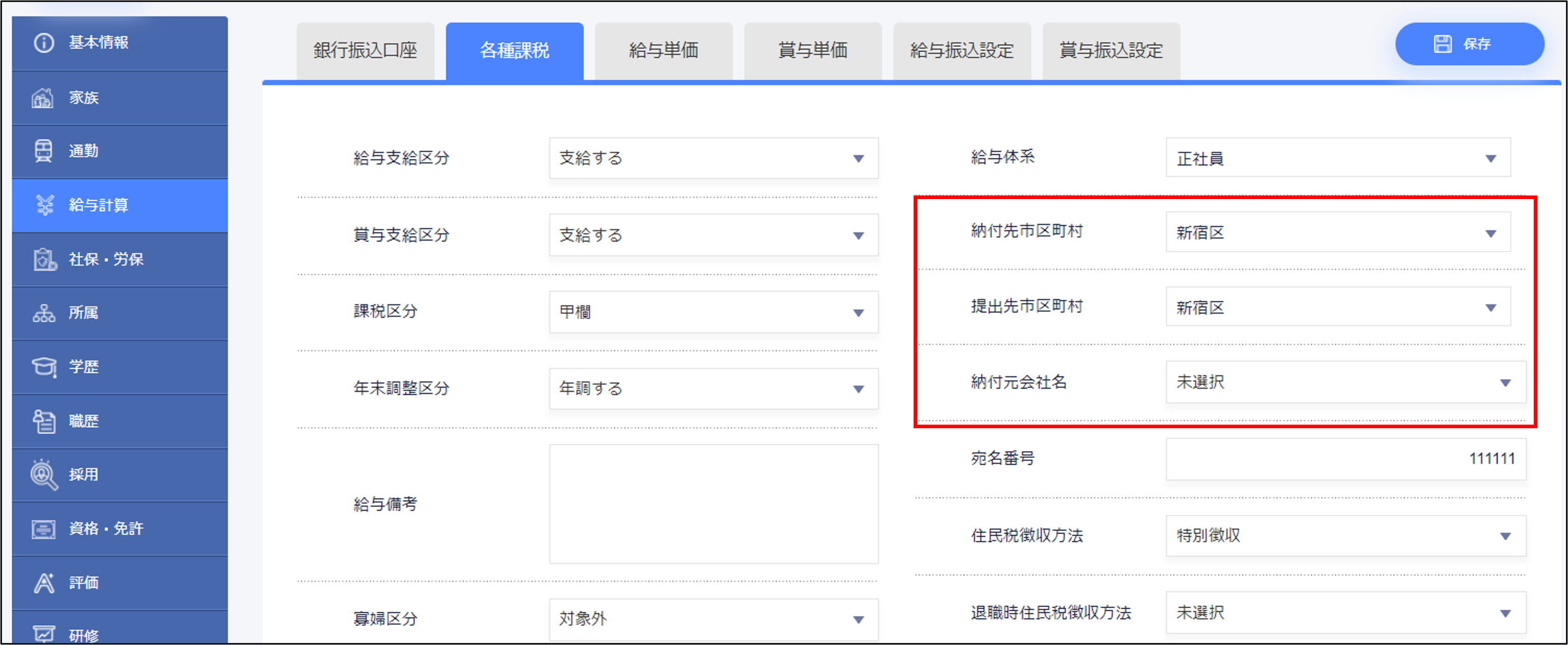Screen dimensions: 1568x645
Task: Open the 課税区分 dropdown showing 甲欄
Action: (x=713, y=312)
